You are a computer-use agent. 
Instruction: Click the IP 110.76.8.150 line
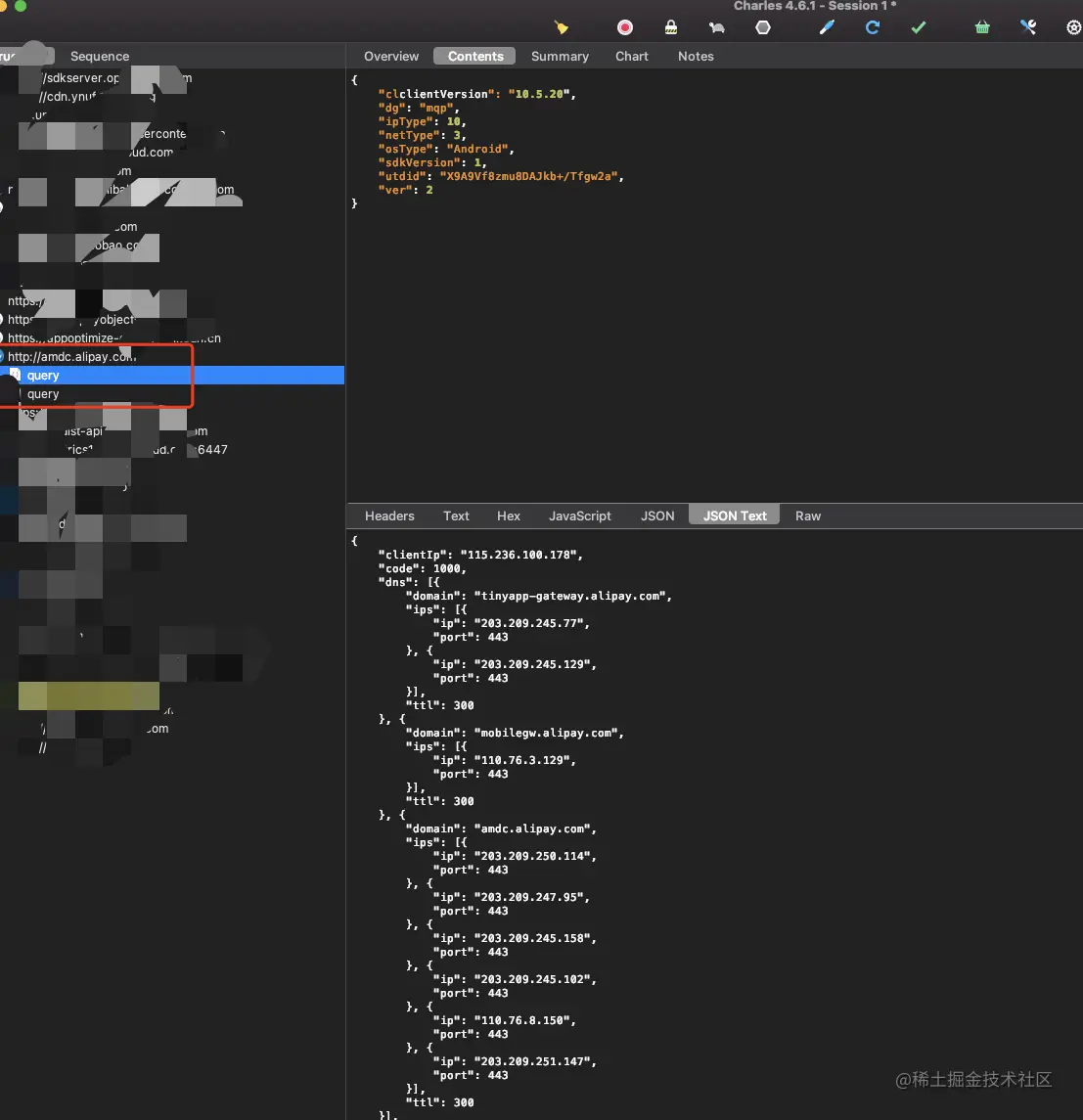[x=505, y=1020]
